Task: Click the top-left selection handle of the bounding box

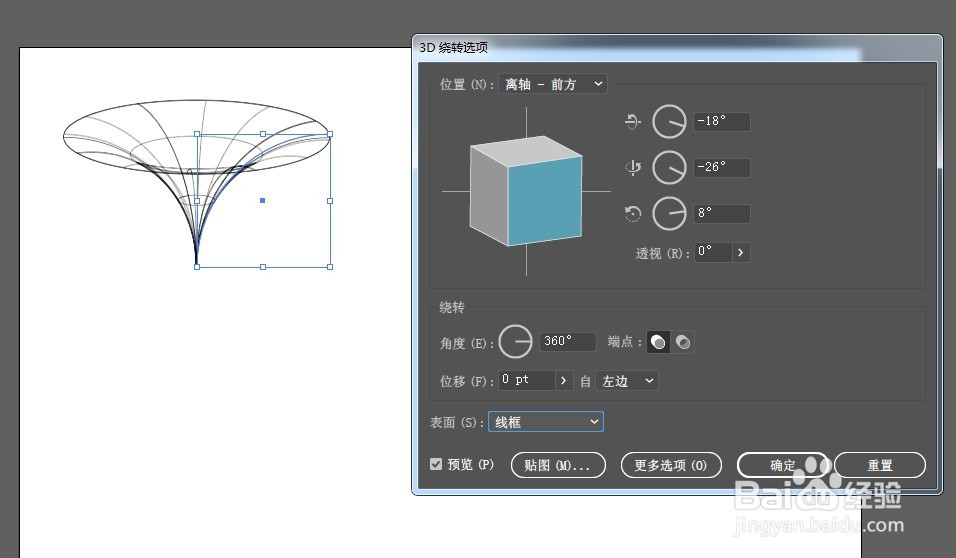Action: (197, 134)
